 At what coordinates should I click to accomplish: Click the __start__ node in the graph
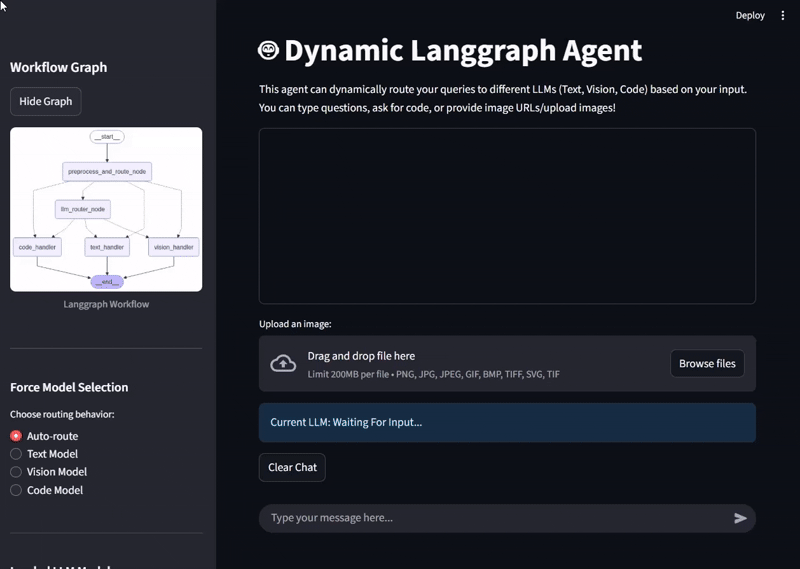tap(107, 137)
